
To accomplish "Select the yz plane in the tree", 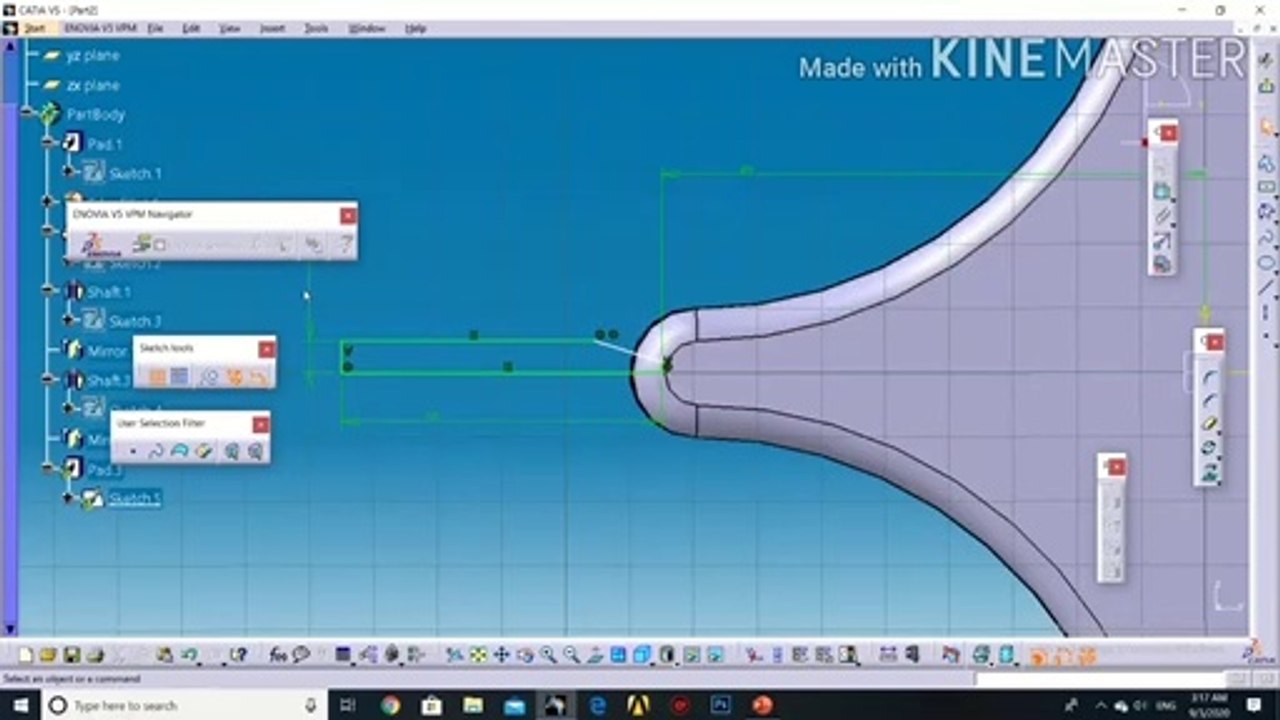I will coord(93,56).
